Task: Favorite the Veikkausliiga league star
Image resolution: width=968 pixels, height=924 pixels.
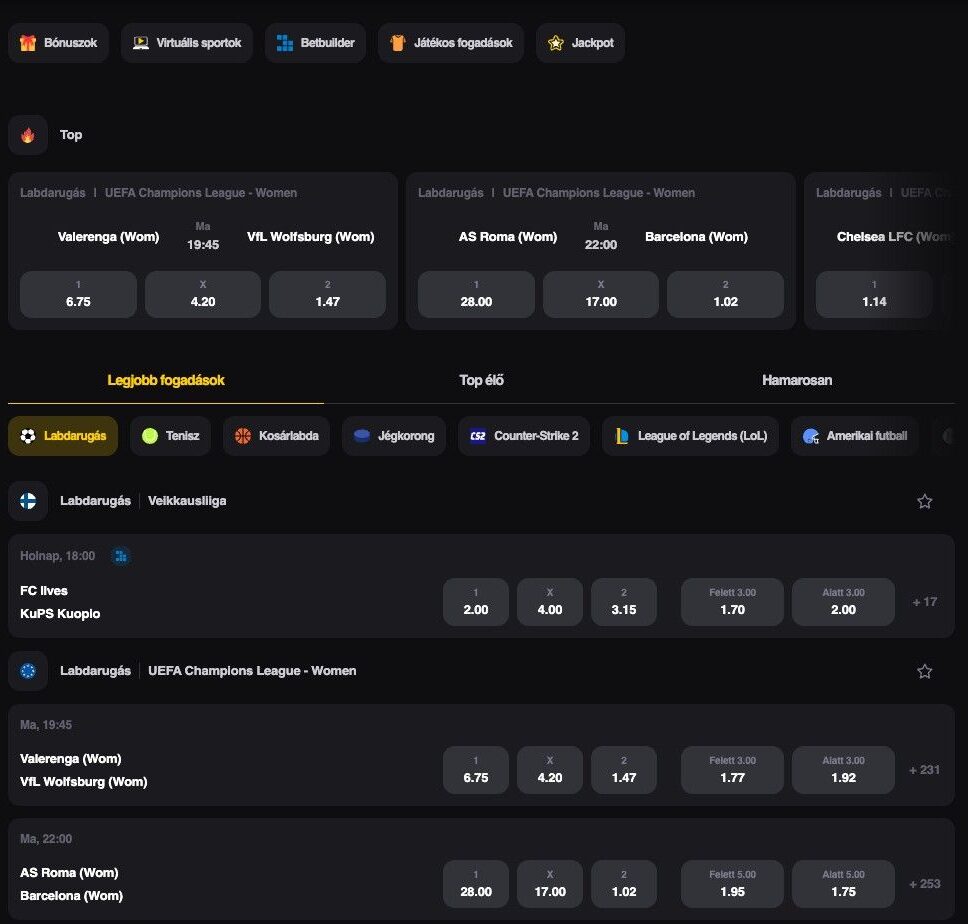Action: (924, 501)
